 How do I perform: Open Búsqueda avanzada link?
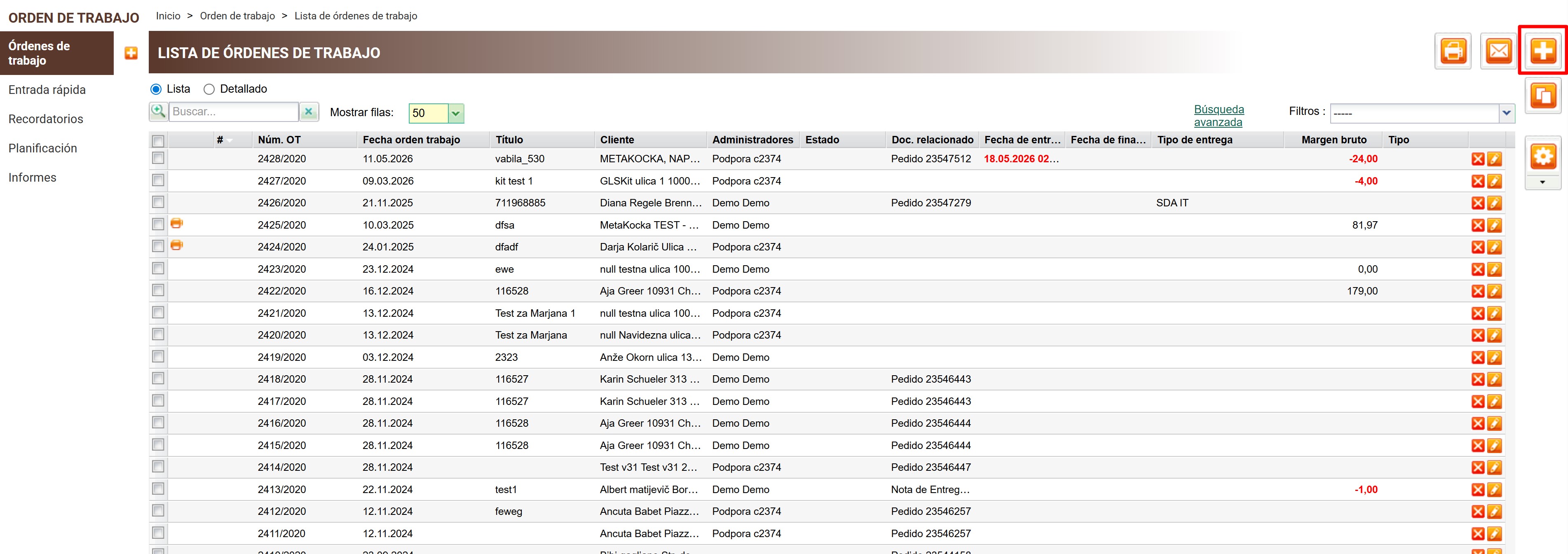click(x=1219, y=116)
